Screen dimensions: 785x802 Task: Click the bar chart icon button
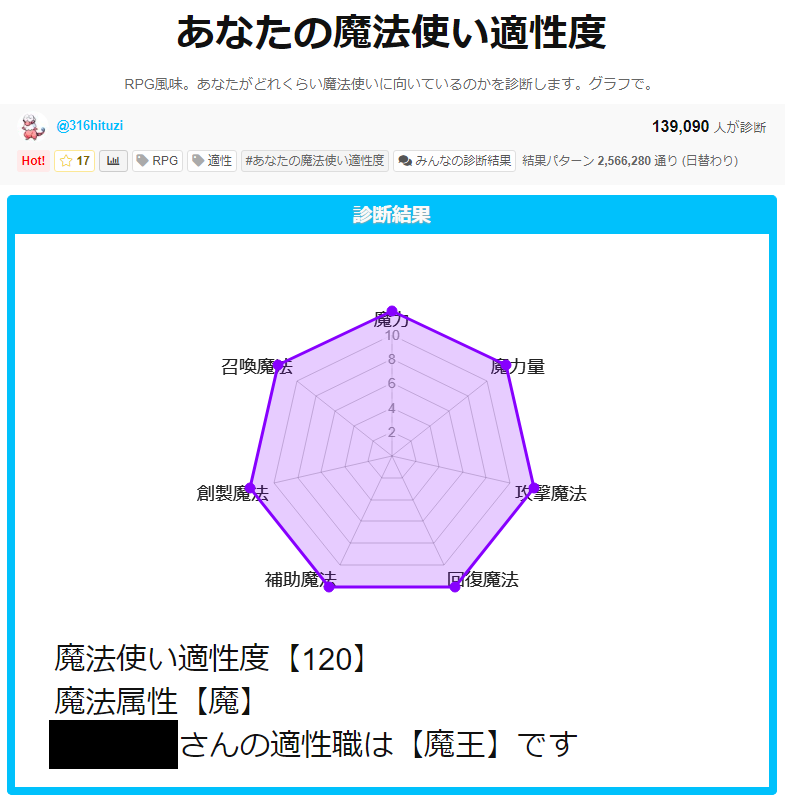(x=113, y=160)
